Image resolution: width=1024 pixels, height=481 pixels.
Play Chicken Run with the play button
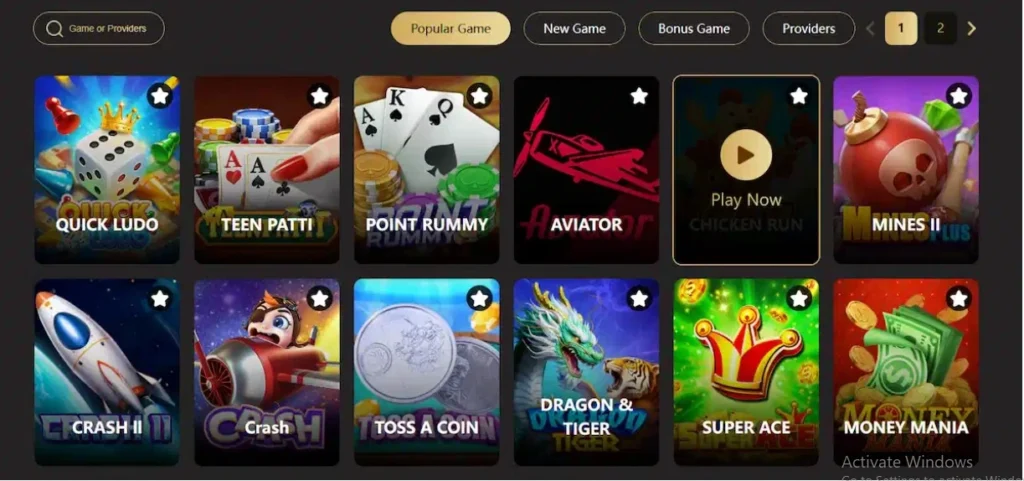(x=746, y=155)
